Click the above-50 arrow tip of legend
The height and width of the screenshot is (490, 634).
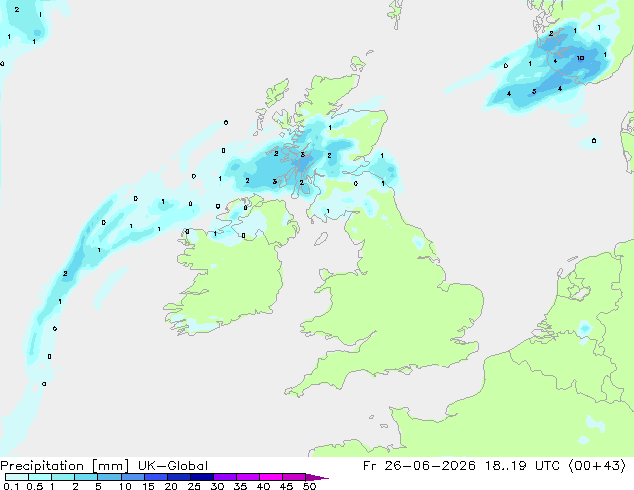point(317,477)
